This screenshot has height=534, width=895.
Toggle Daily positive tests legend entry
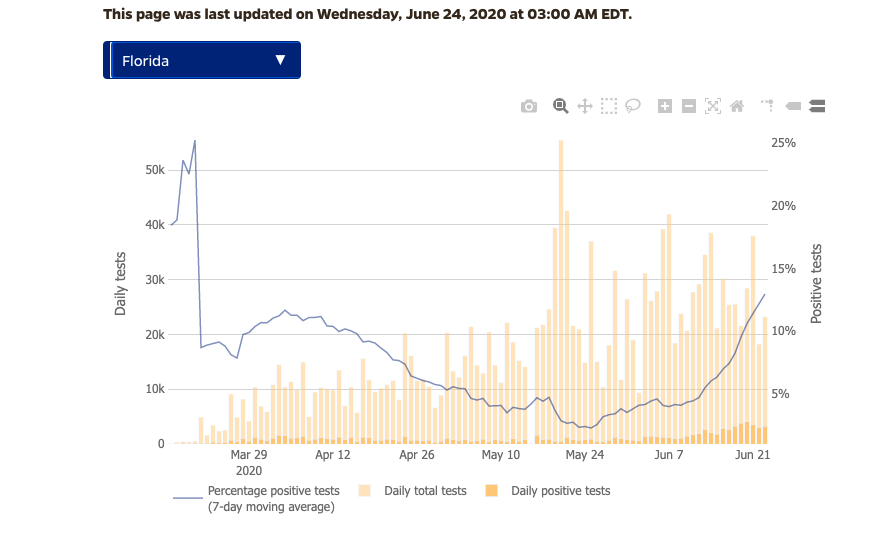pos(560,491)
